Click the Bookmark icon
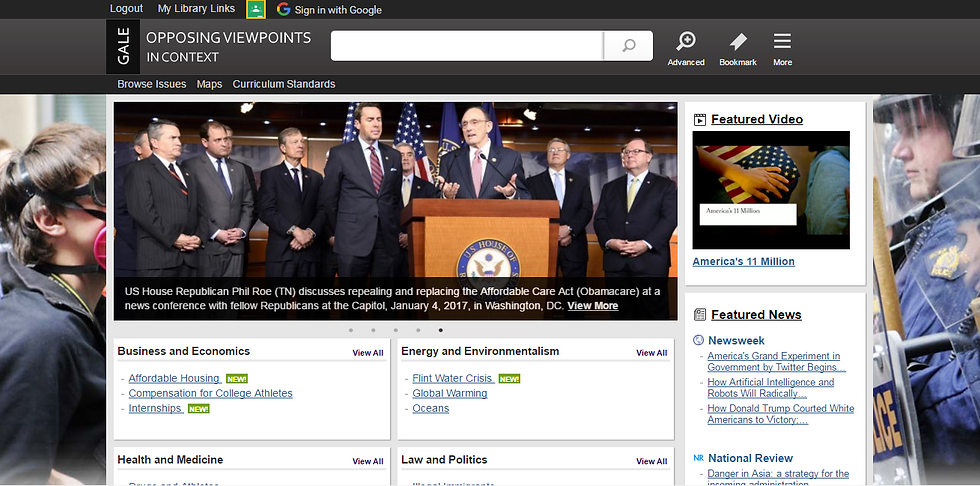The image size is (980, 486). click(738, 49)
